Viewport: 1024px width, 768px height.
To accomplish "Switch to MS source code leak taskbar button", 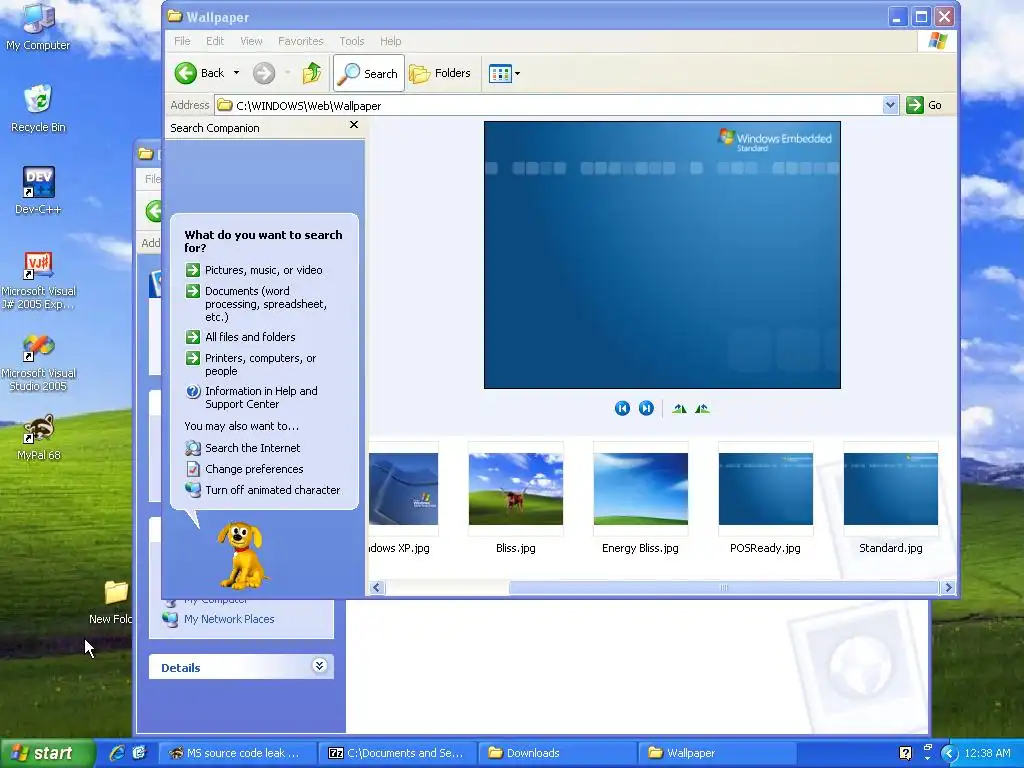I will tap(236, 753).
